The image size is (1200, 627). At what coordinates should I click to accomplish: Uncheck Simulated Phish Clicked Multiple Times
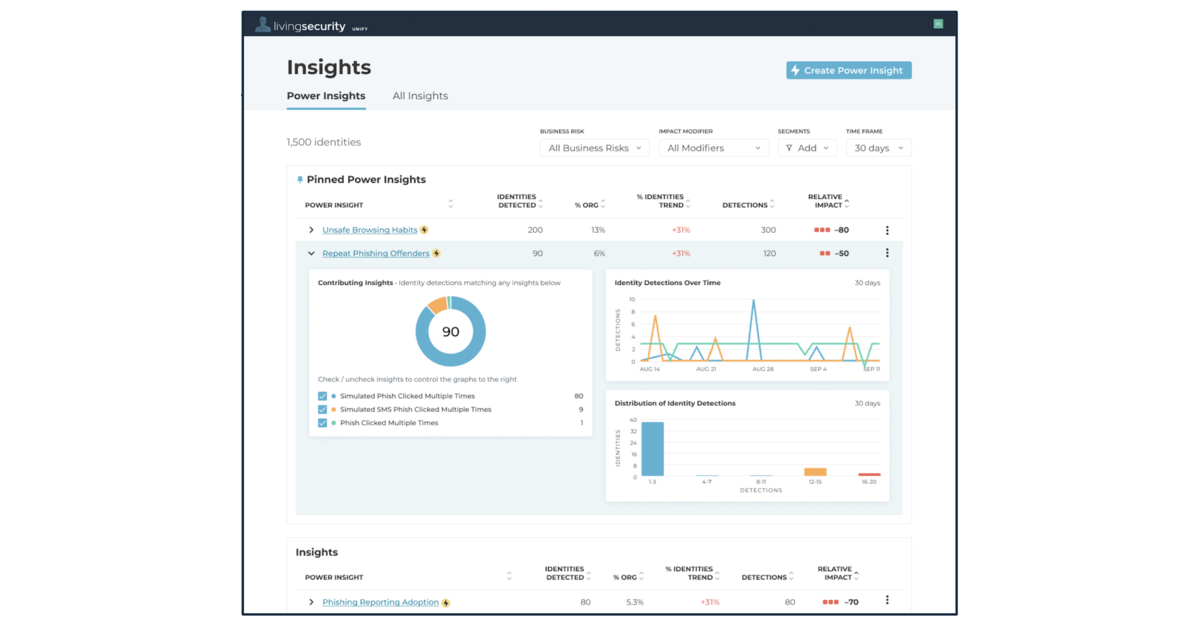pos(323,395)
